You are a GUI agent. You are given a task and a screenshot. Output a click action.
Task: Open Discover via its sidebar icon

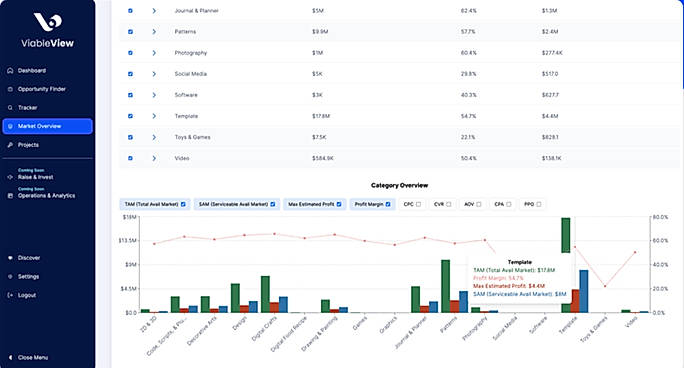(x=10, y=258)
